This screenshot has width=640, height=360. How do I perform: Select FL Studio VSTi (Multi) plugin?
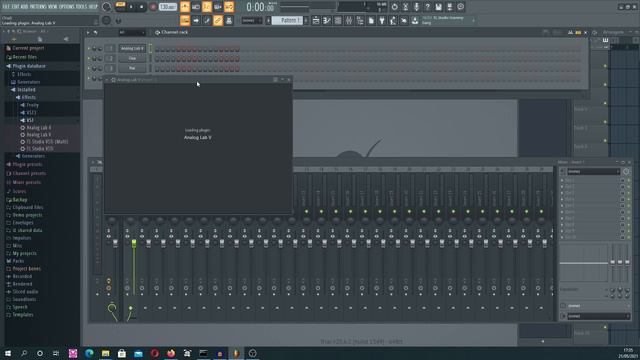coord(47,142)
